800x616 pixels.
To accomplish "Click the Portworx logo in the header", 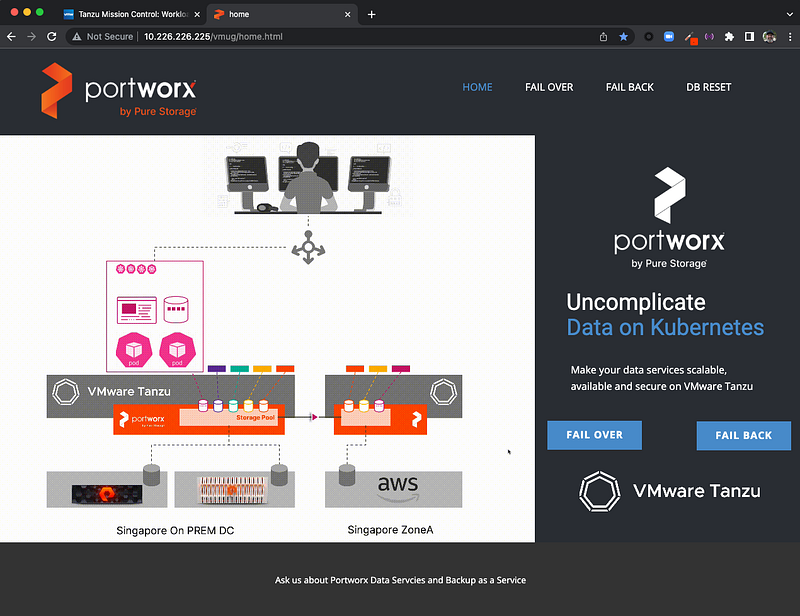I will point(118,90).
